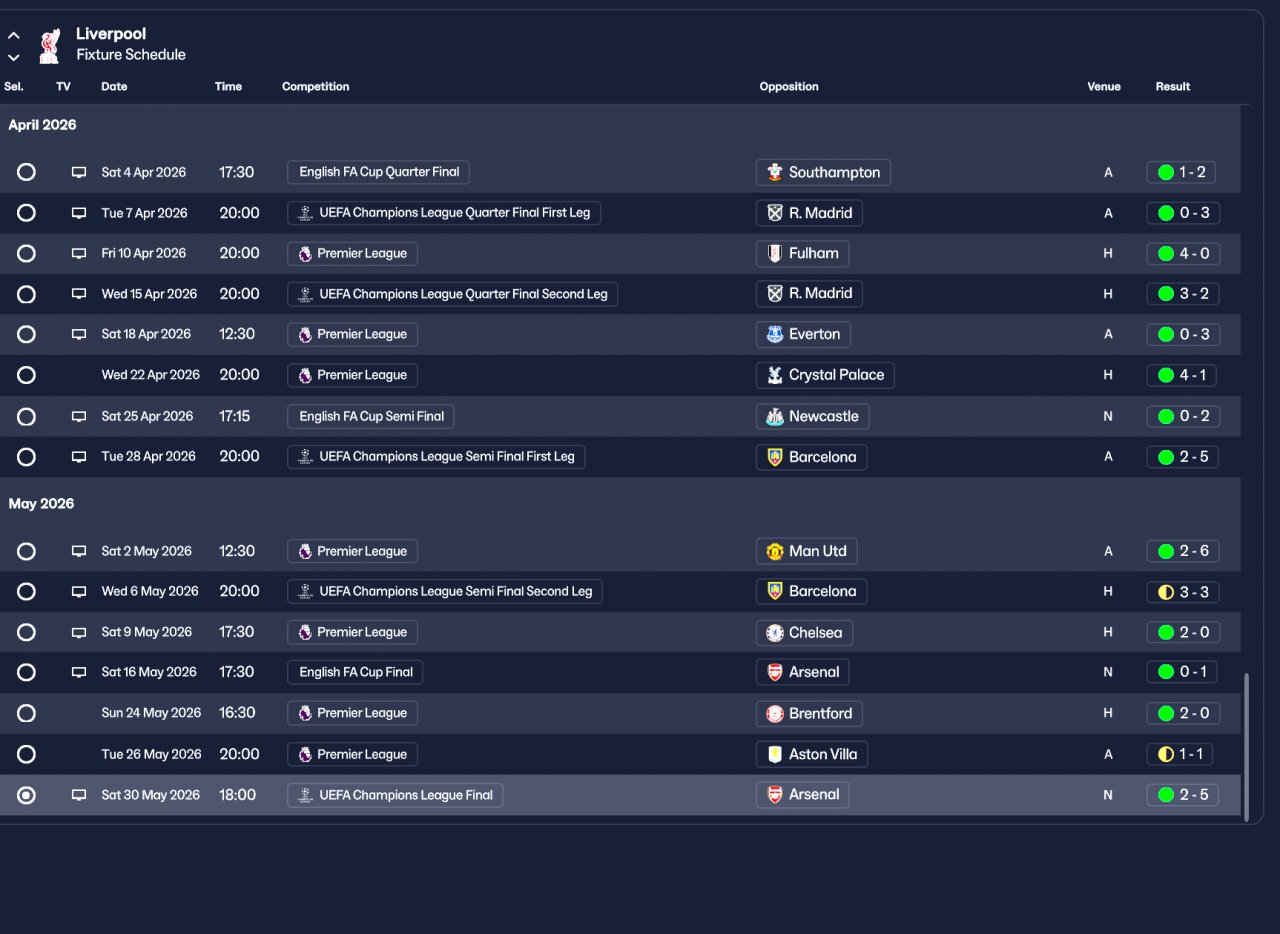Open the 3 - 3 result against Barcelona
Viewport: 1280px width, 934px height.
pos(1183,592)
